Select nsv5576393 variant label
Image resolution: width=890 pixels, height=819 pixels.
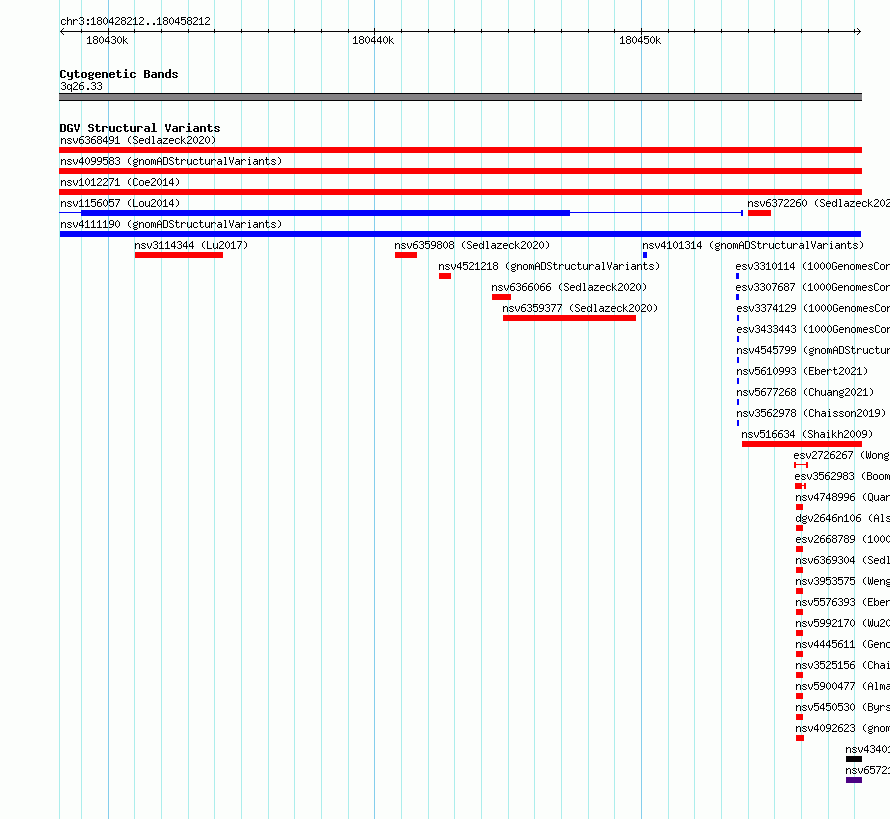843,602
